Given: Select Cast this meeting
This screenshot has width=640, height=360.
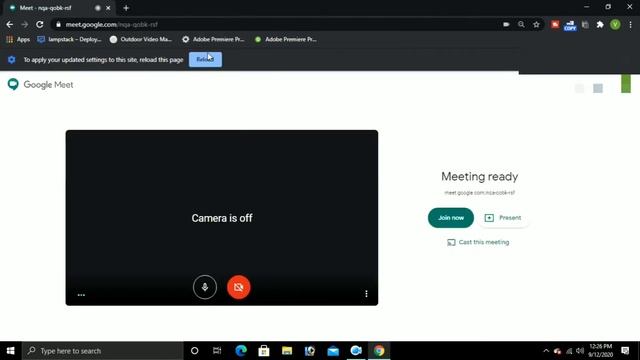Looking at the screenshot, I should [478, 242].
